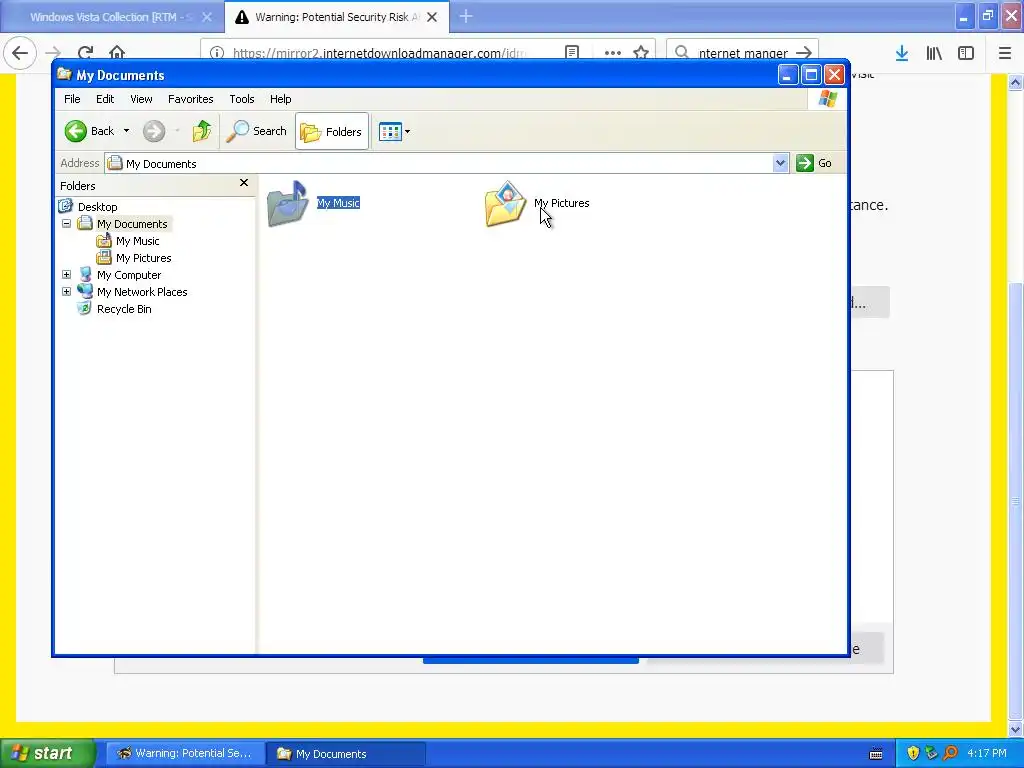Click the My Pictures folder label

tap(562, 203)
